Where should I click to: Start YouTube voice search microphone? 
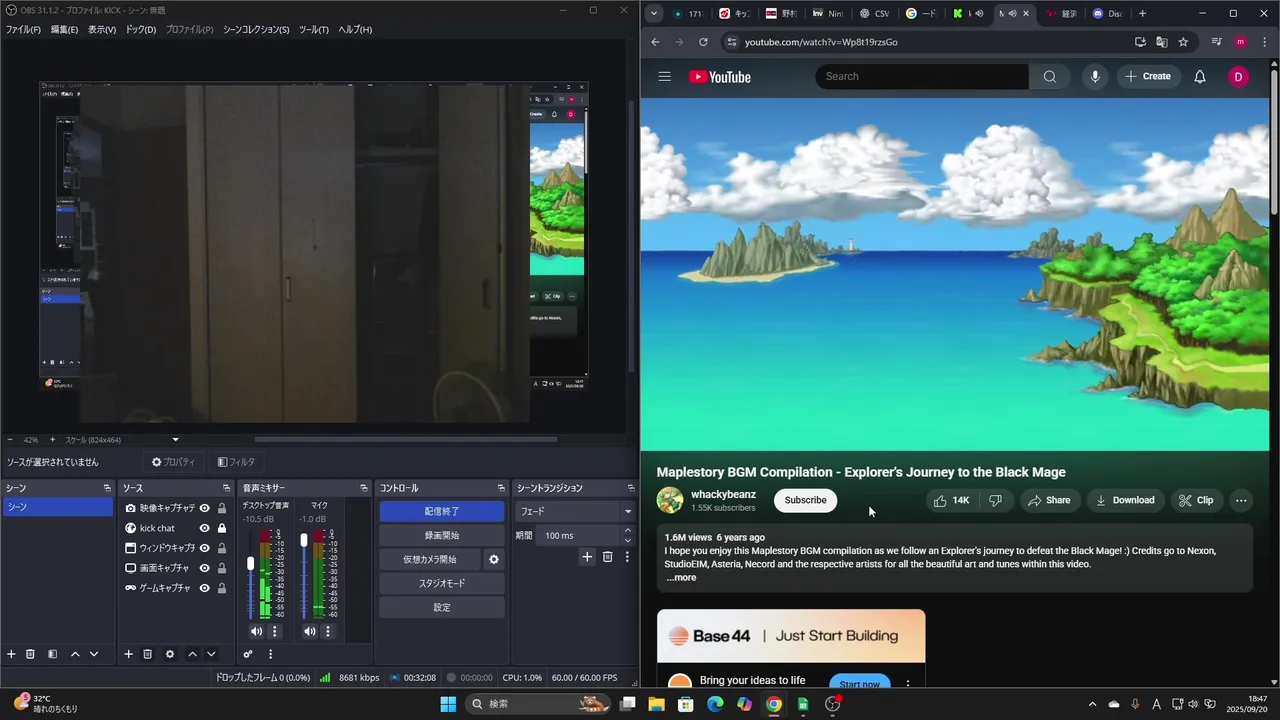click(1095, 77)
